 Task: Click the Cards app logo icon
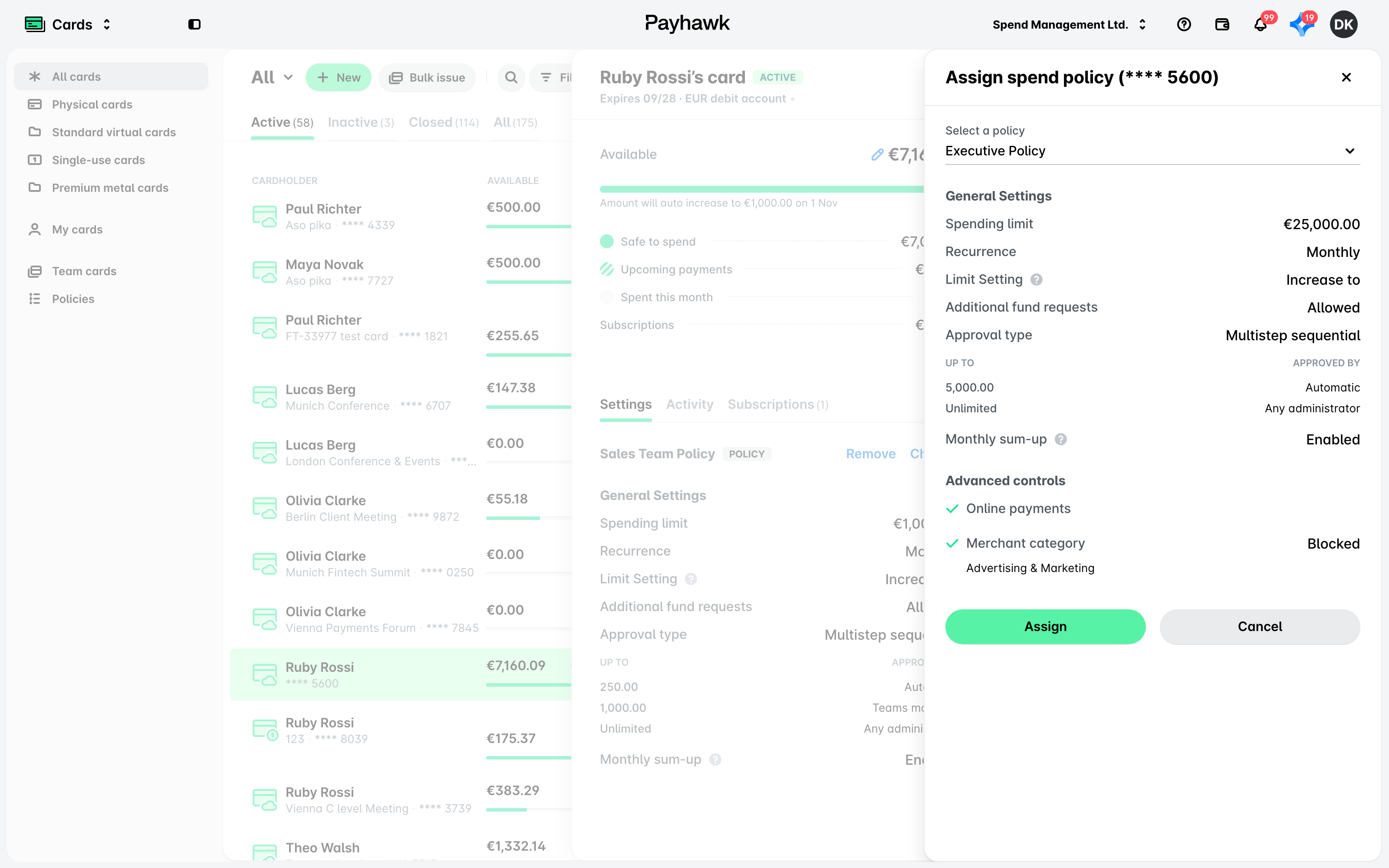[x=34, y=24]
